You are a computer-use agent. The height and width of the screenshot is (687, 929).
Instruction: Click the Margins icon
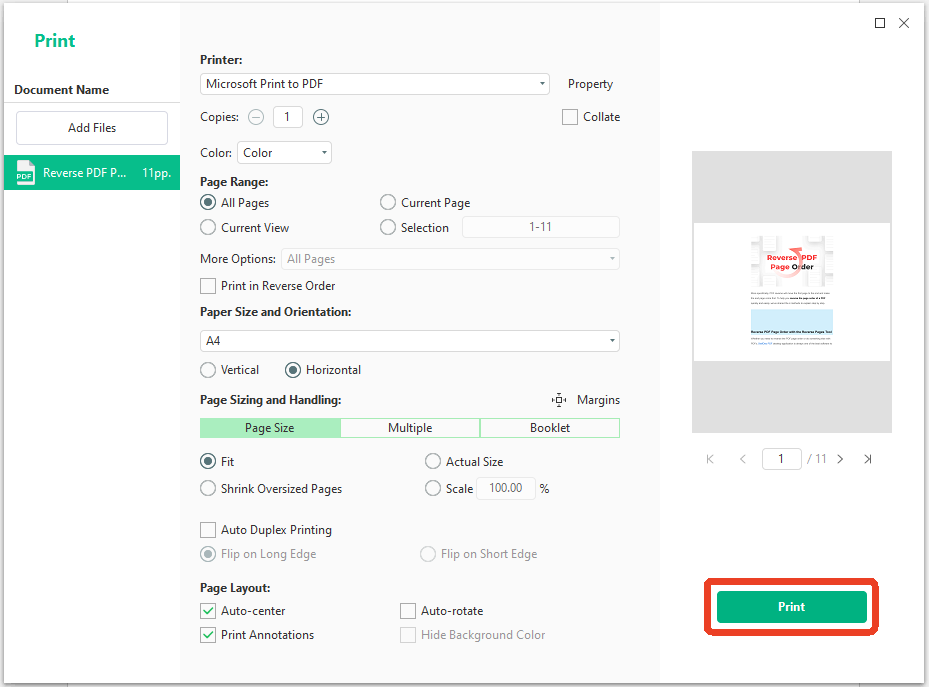559,400
